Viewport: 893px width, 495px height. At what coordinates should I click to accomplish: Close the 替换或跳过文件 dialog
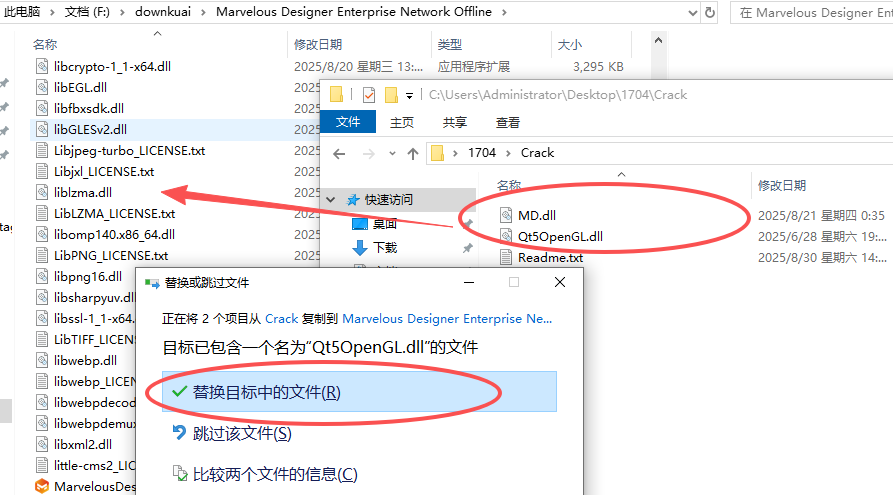pyautogui.click(x=560, y=283)
